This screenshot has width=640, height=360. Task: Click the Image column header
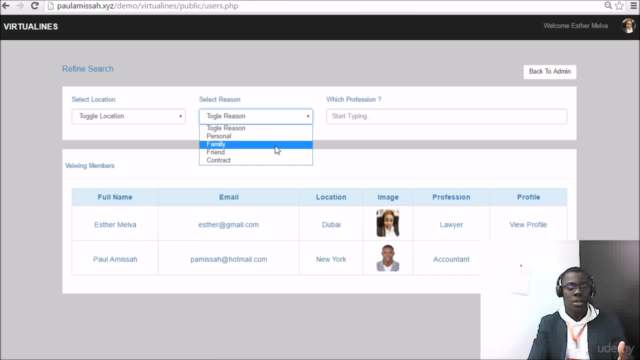pos(388,197)
